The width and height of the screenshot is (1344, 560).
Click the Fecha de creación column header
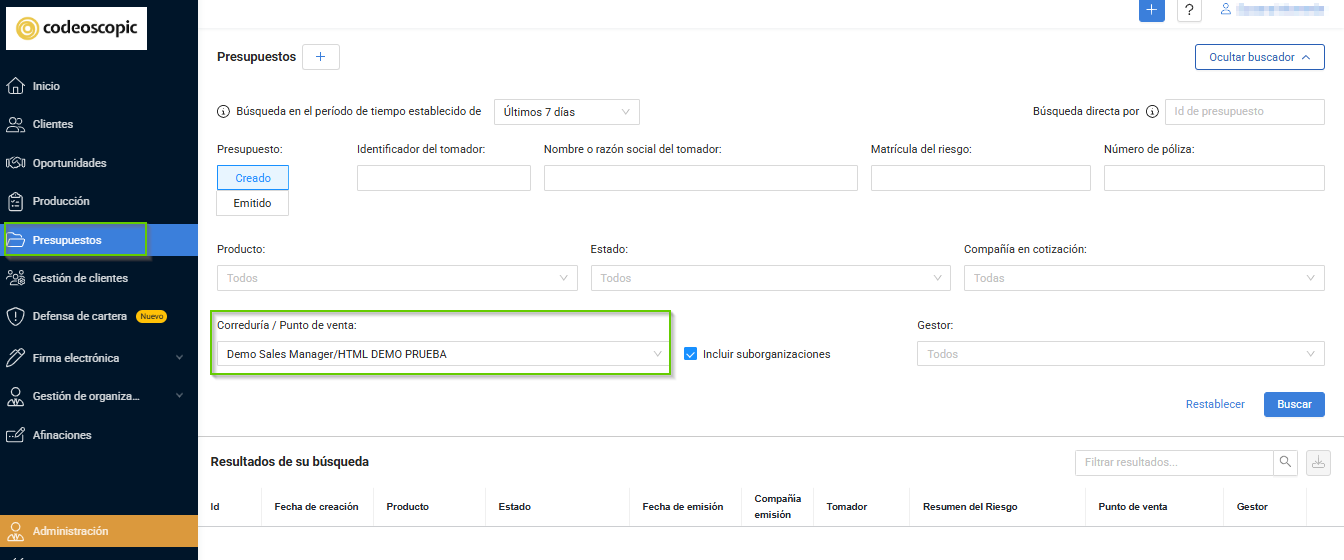(316, 507)
